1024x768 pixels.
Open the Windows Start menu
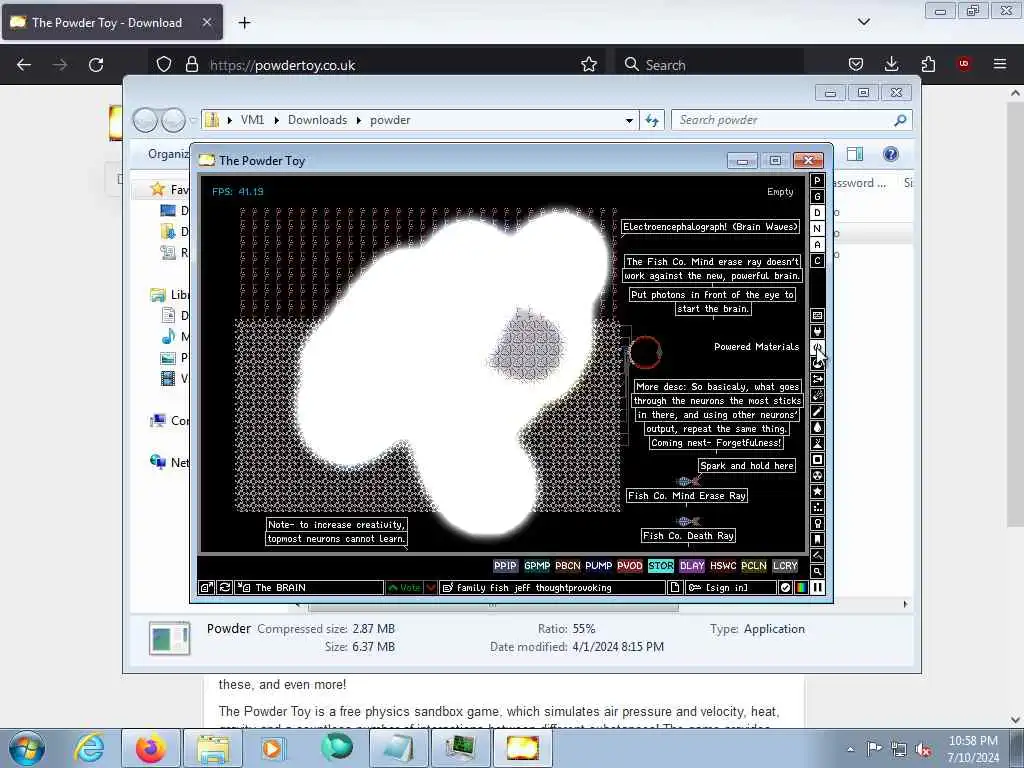(x=27, y=749)
